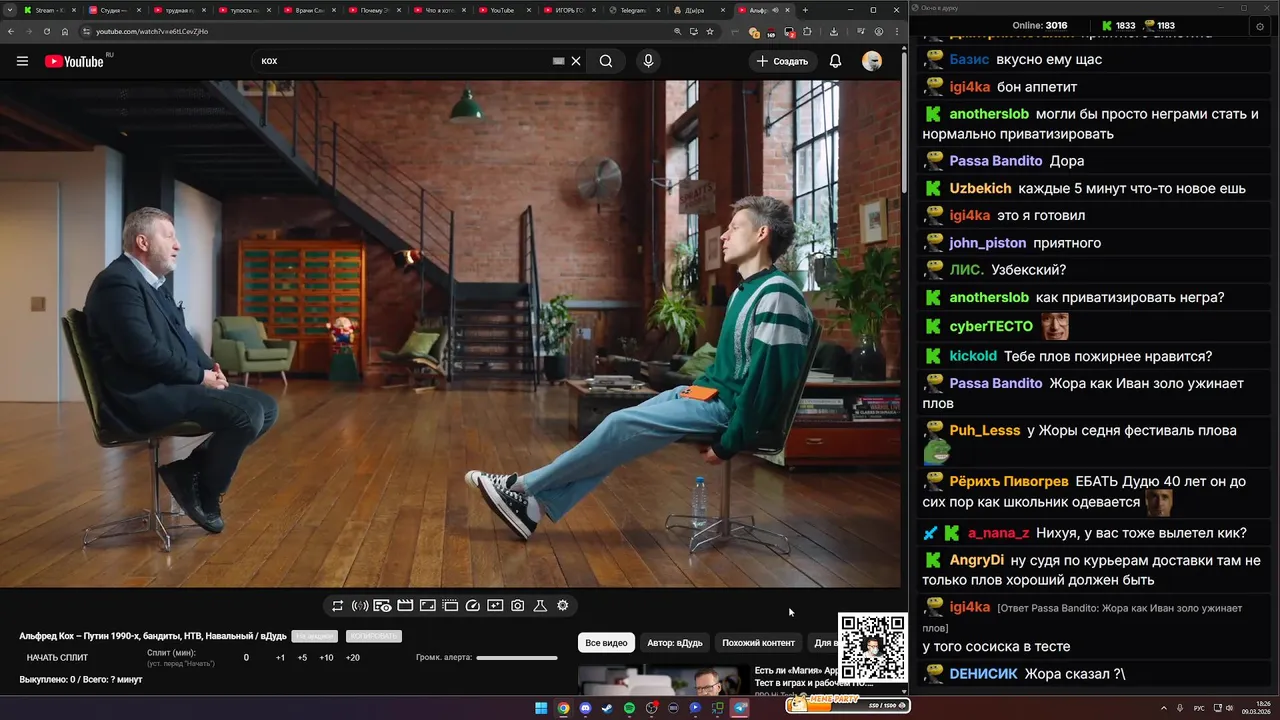Click username a_nana_z in chat
1280x720 pixels.
click(x=998, y=533)
